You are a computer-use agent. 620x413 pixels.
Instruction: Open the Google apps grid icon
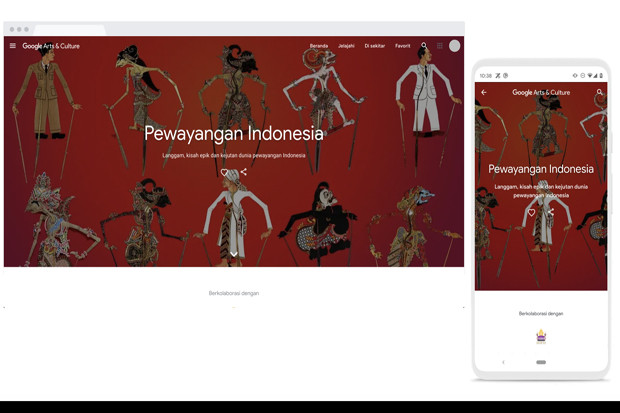(x=440, y=46)
